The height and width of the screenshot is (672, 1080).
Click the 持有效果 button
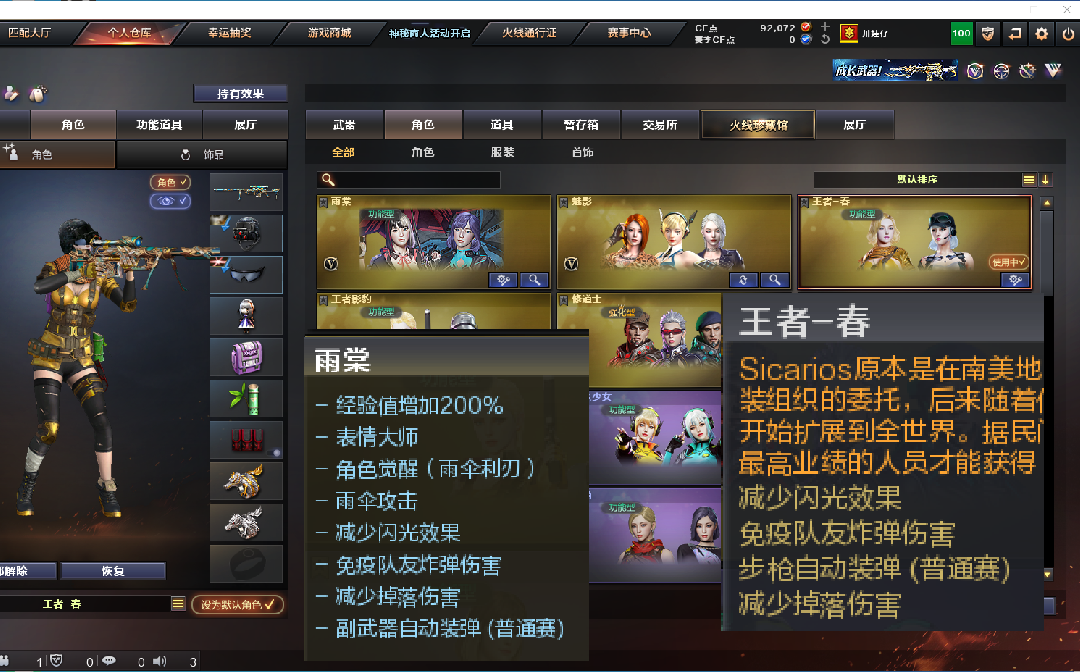241,94
